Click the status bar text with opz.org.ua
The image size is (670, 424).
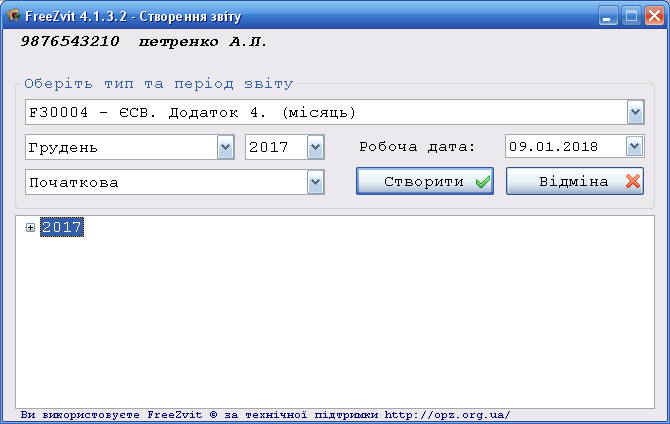pyautogui.click(x=265, y=415)
